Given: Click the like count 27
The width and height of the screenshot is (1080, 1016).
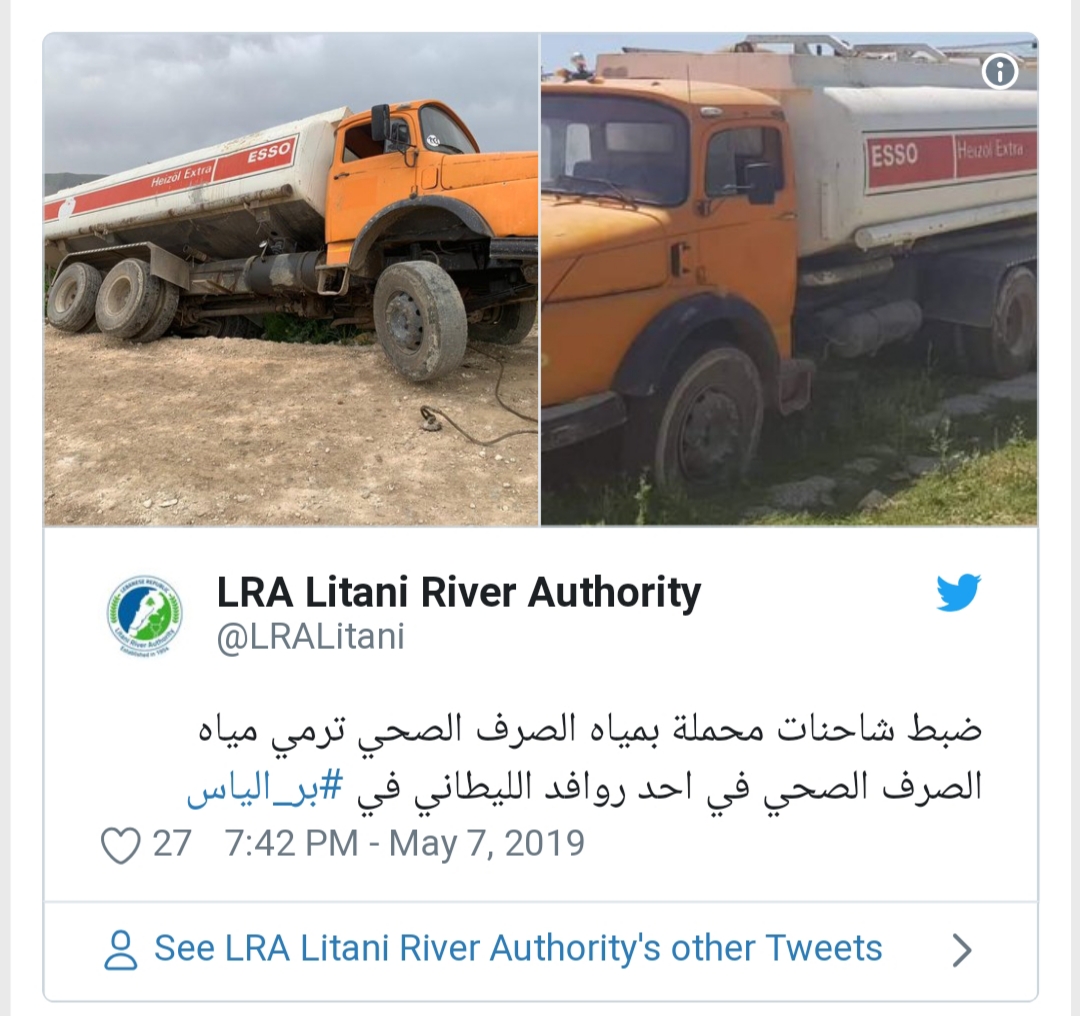Looking at the screenshot, I should coord(172,844).
